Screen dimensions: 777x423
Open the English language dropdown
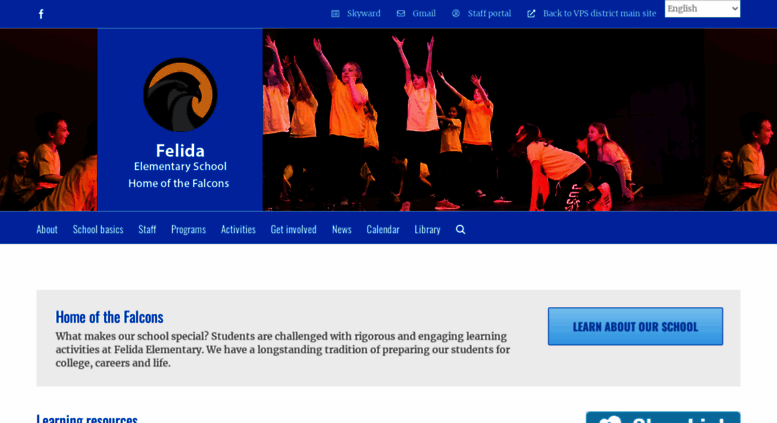click(702, 8)
